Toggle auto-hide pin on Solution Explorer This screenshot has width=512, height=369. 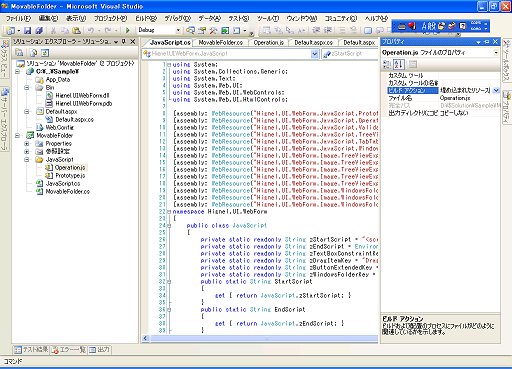point(124,42)
